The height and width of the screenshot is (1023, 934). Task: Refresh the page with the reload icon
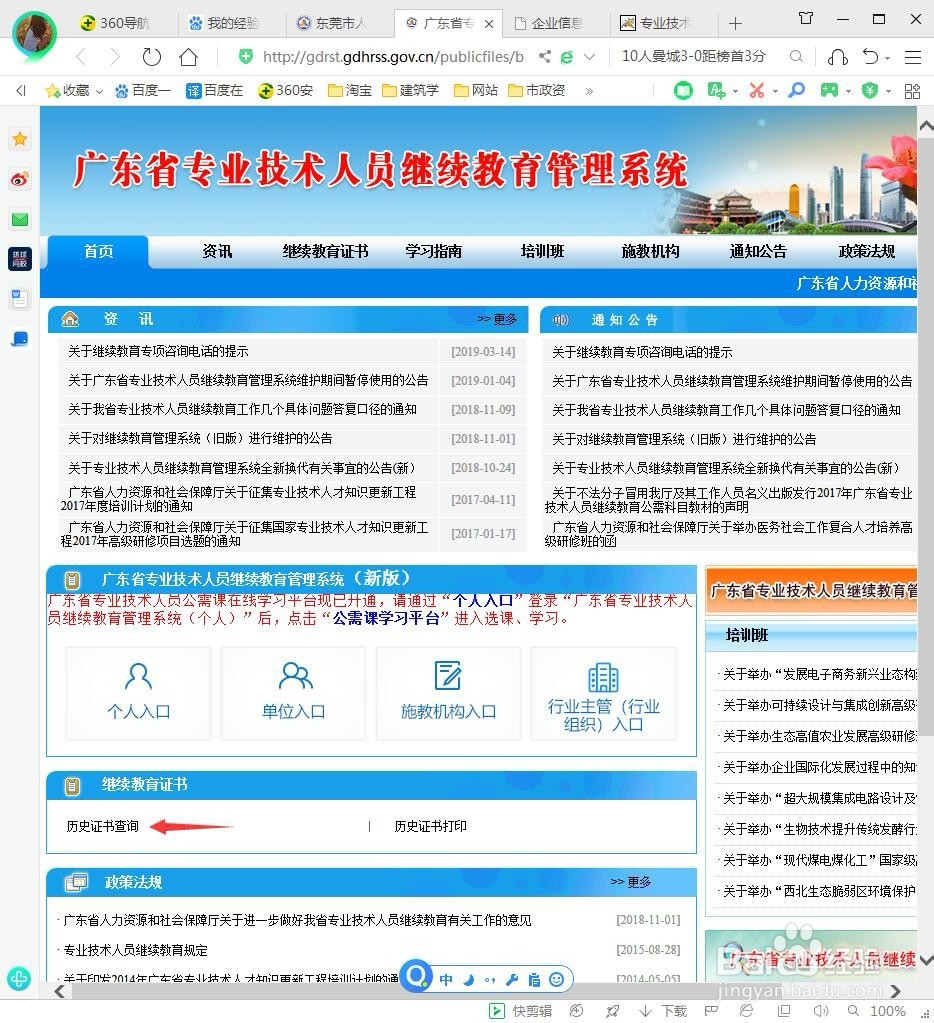(x=151, y=57)
